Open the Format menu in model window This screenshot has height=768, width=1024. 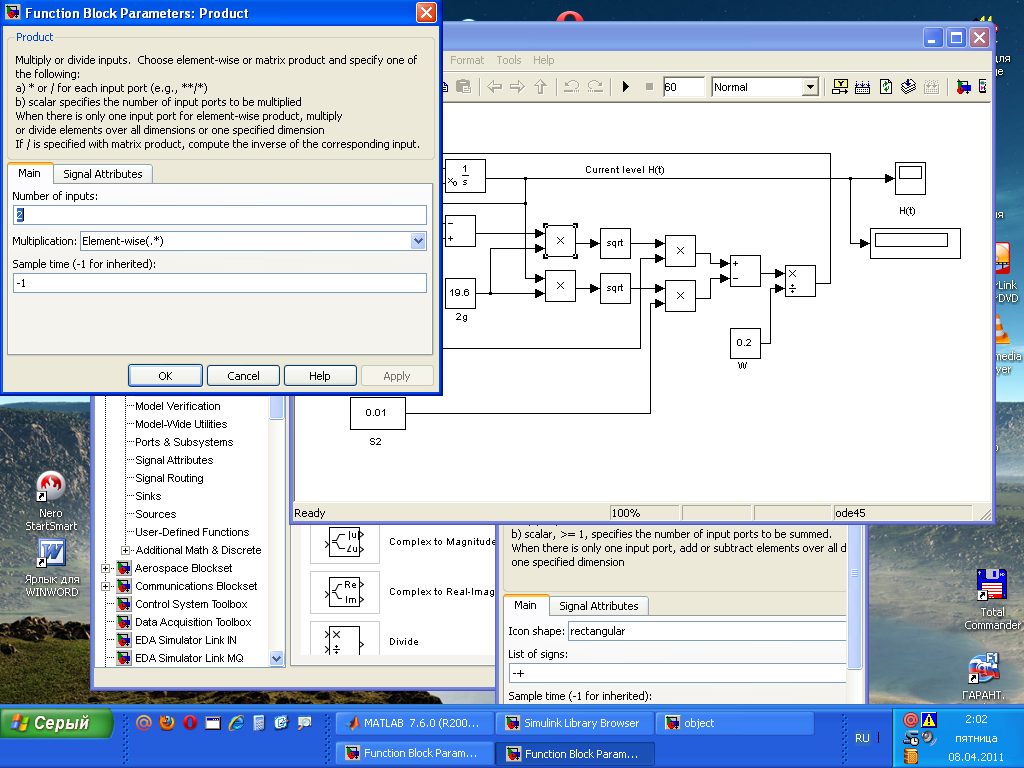pos(467,60)
